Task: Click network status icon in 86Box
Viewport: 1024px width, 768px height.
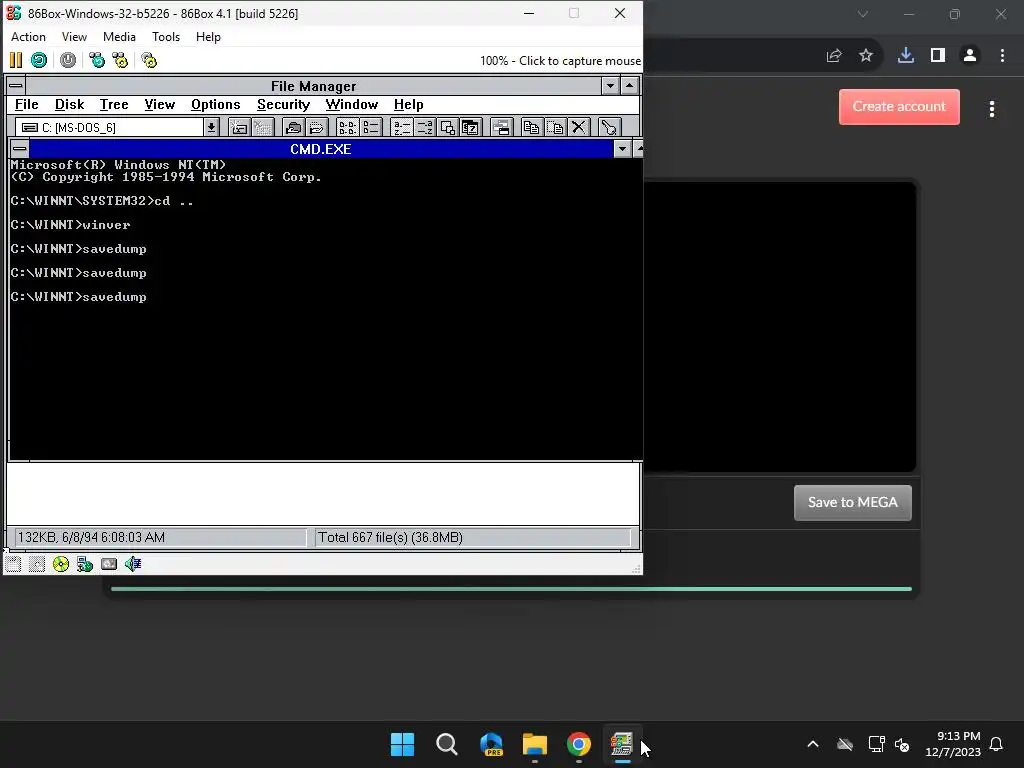Action: (85, 564)
